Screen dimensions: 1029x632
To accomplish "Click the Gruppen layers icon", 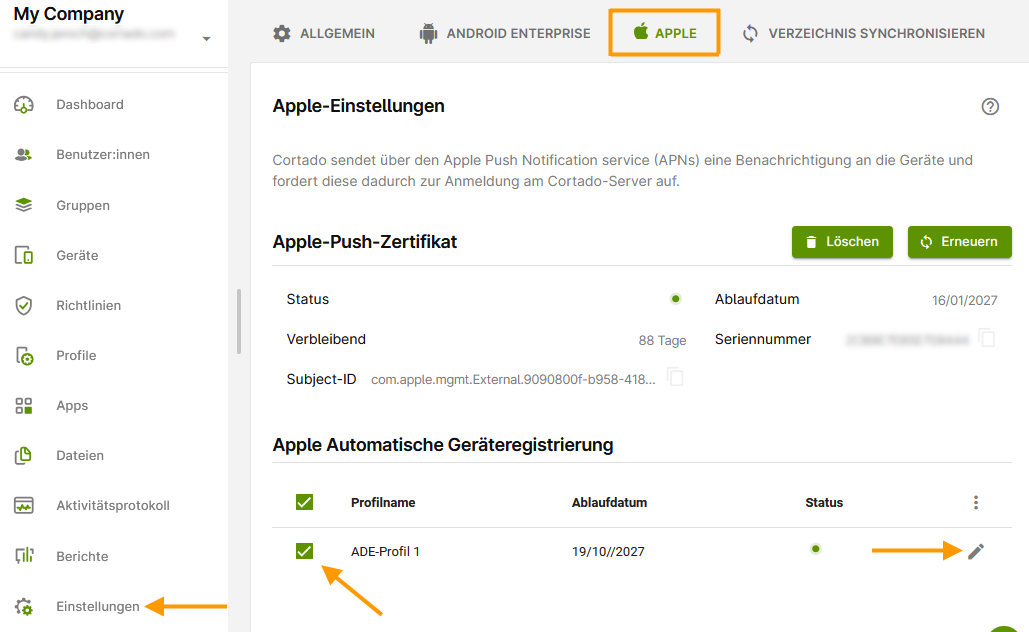I will point(24,205).
